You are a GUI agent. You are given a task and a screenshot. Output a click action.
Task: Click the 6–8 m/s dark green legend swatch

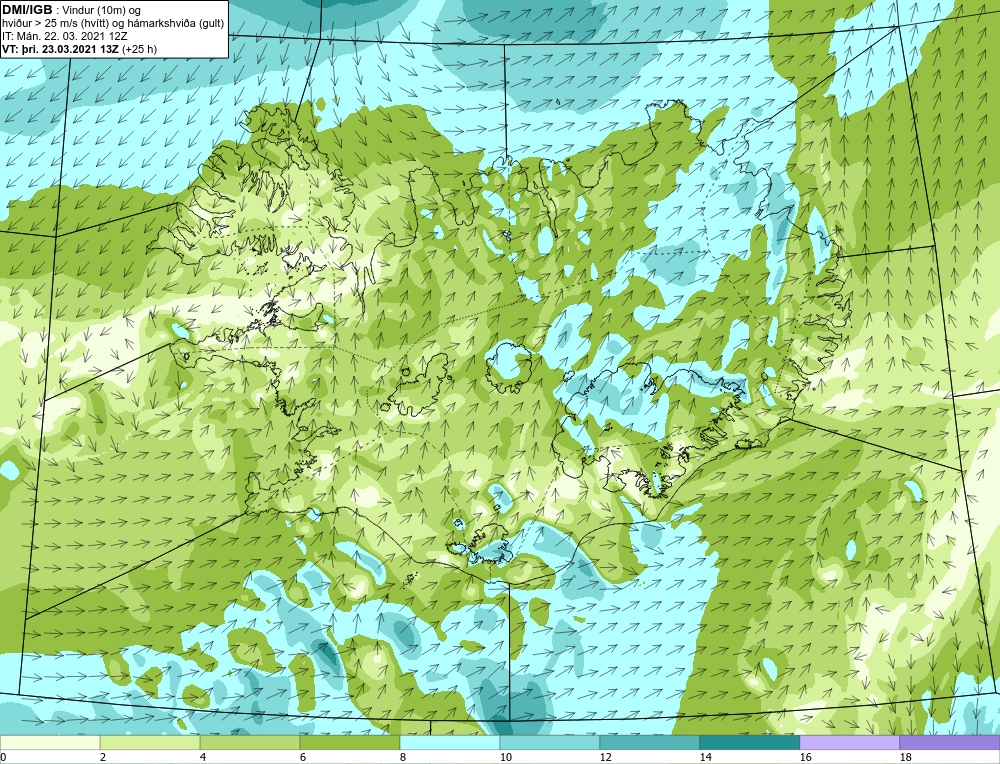coord(349,742)
